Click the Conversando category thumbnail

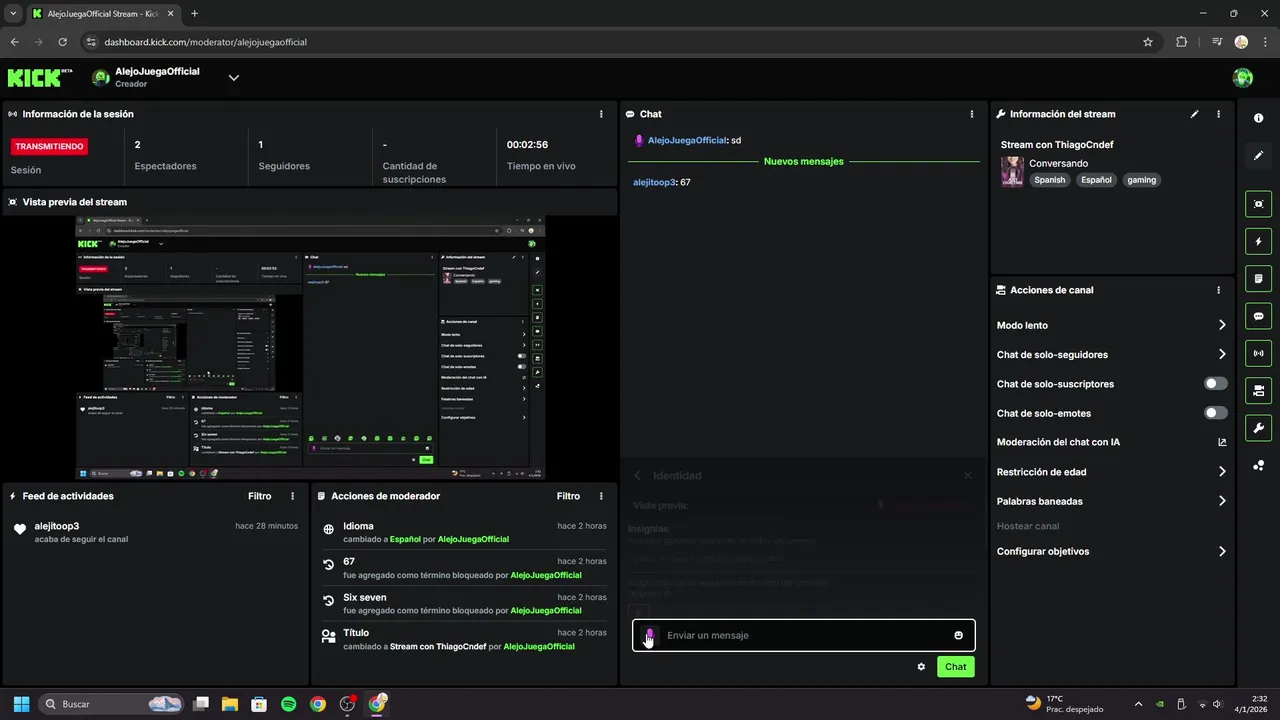point(1012,172)
